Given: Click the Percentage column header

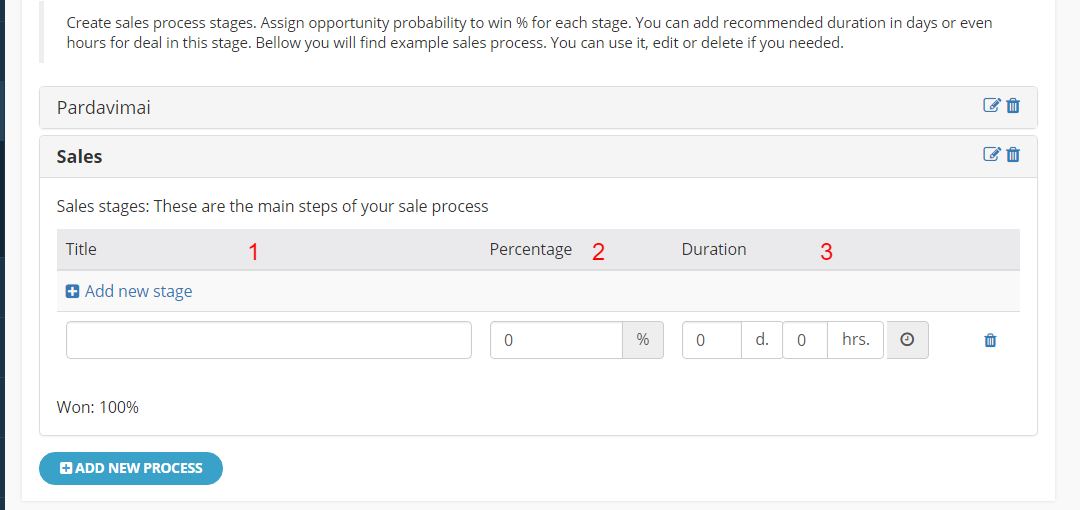Looking at the screenshot, I should 530,249.
